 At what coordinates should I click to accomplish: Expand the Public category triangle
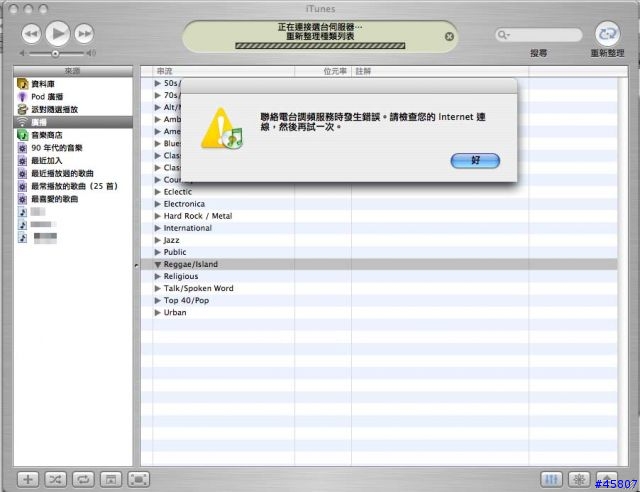(158, 252)
